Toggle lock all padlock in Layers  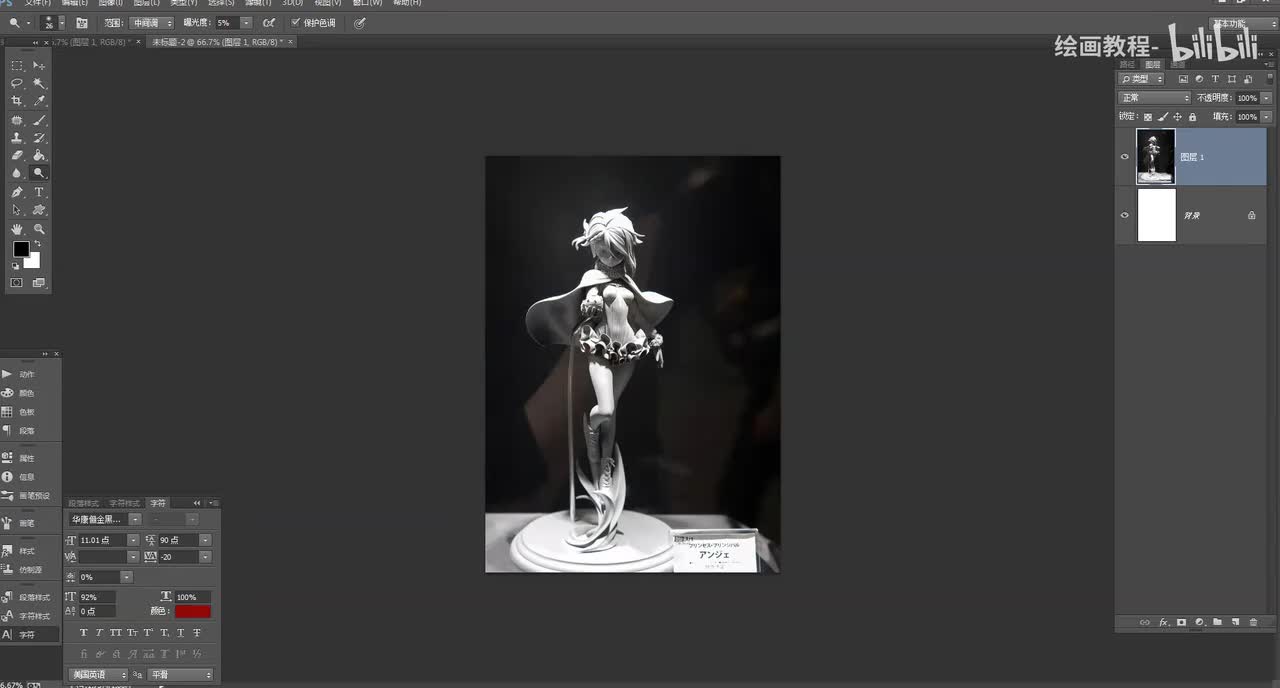coord(1192,117)
